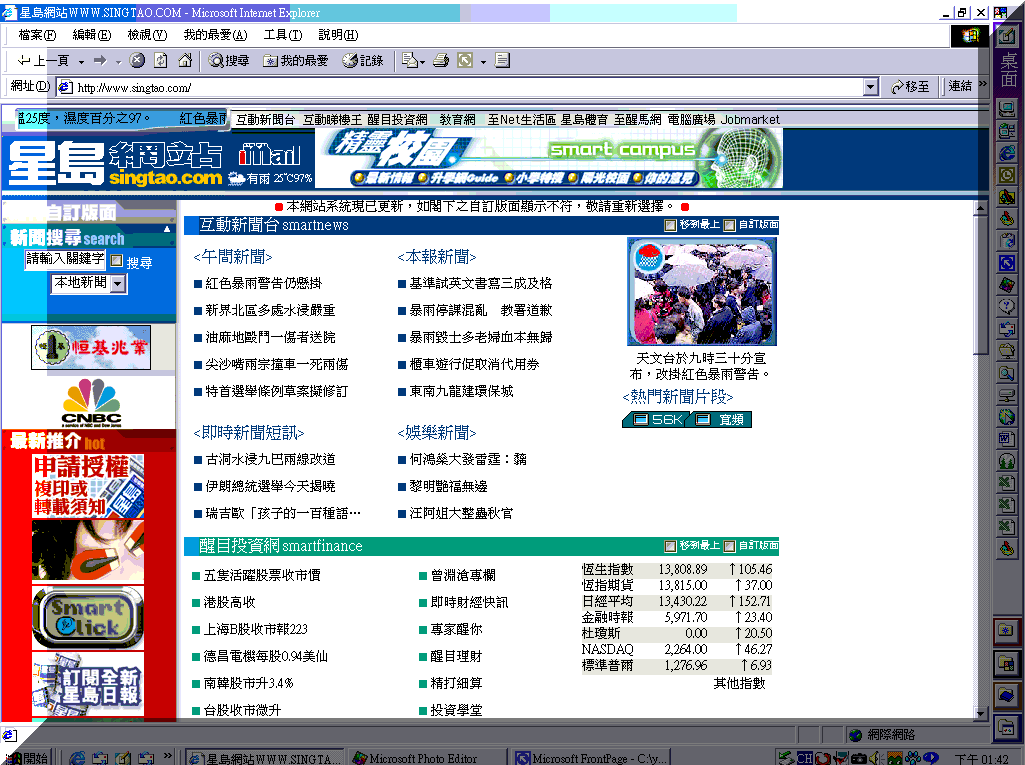Collapse the 新聞搜尋 search panel arrow
Viewport: 1025px width, 765px height.
pos(167,229)
